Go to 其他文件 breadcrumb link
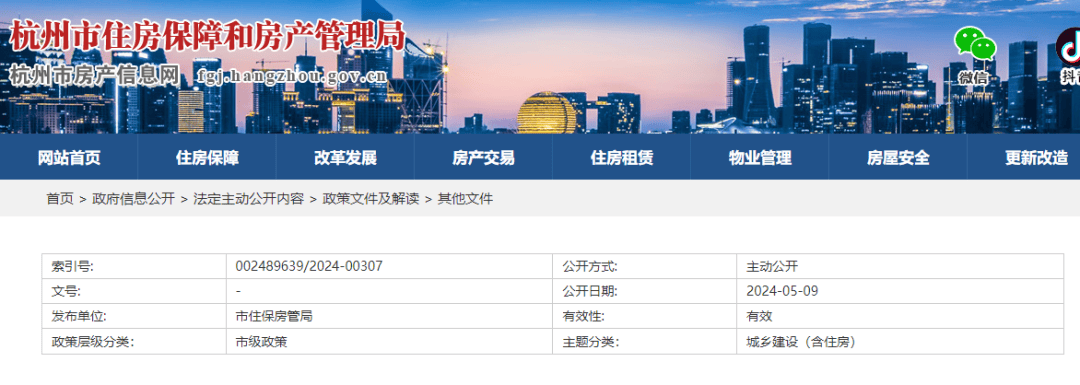The width and height of the screenshot is (1080, 385). click(x=466, y=199)
